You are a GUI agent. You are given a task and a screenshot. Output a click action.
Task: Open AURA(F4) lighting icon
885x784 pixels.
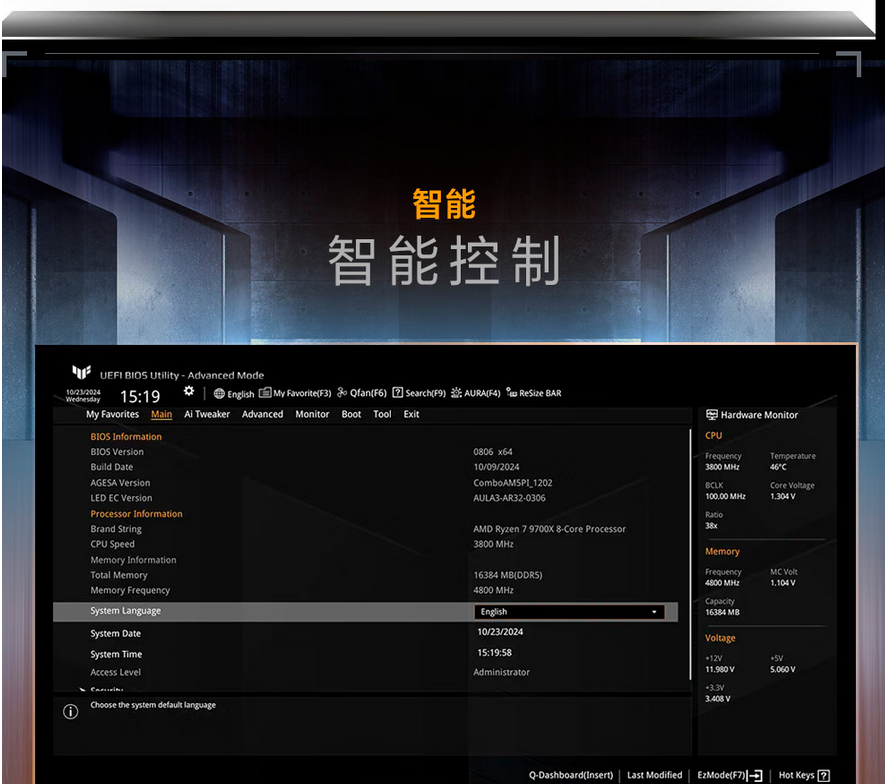(x=456, y=392)
